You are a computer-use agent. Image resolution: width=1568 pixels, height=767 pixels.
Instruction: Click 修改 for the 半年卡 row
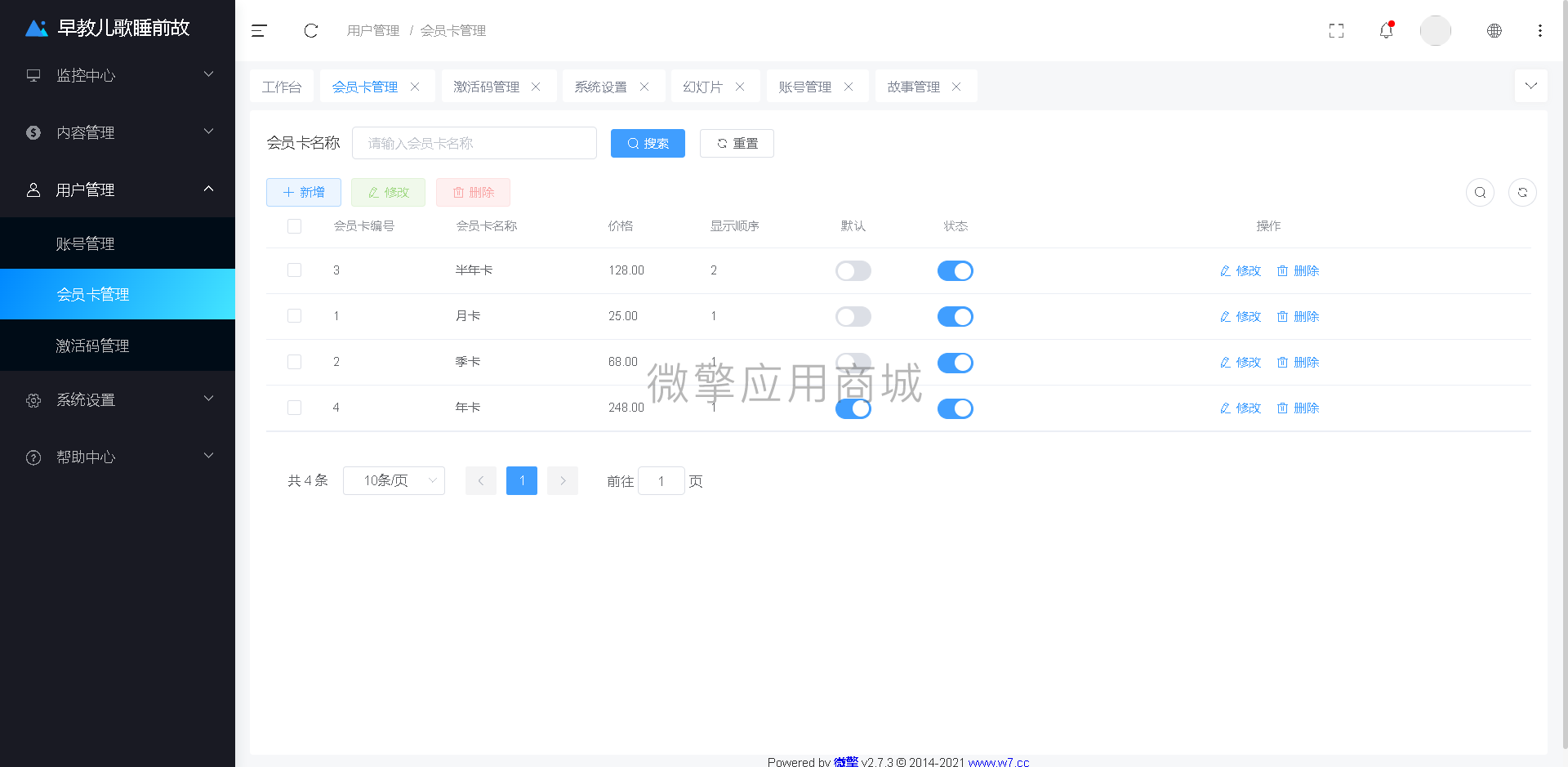pos(1241,271)
